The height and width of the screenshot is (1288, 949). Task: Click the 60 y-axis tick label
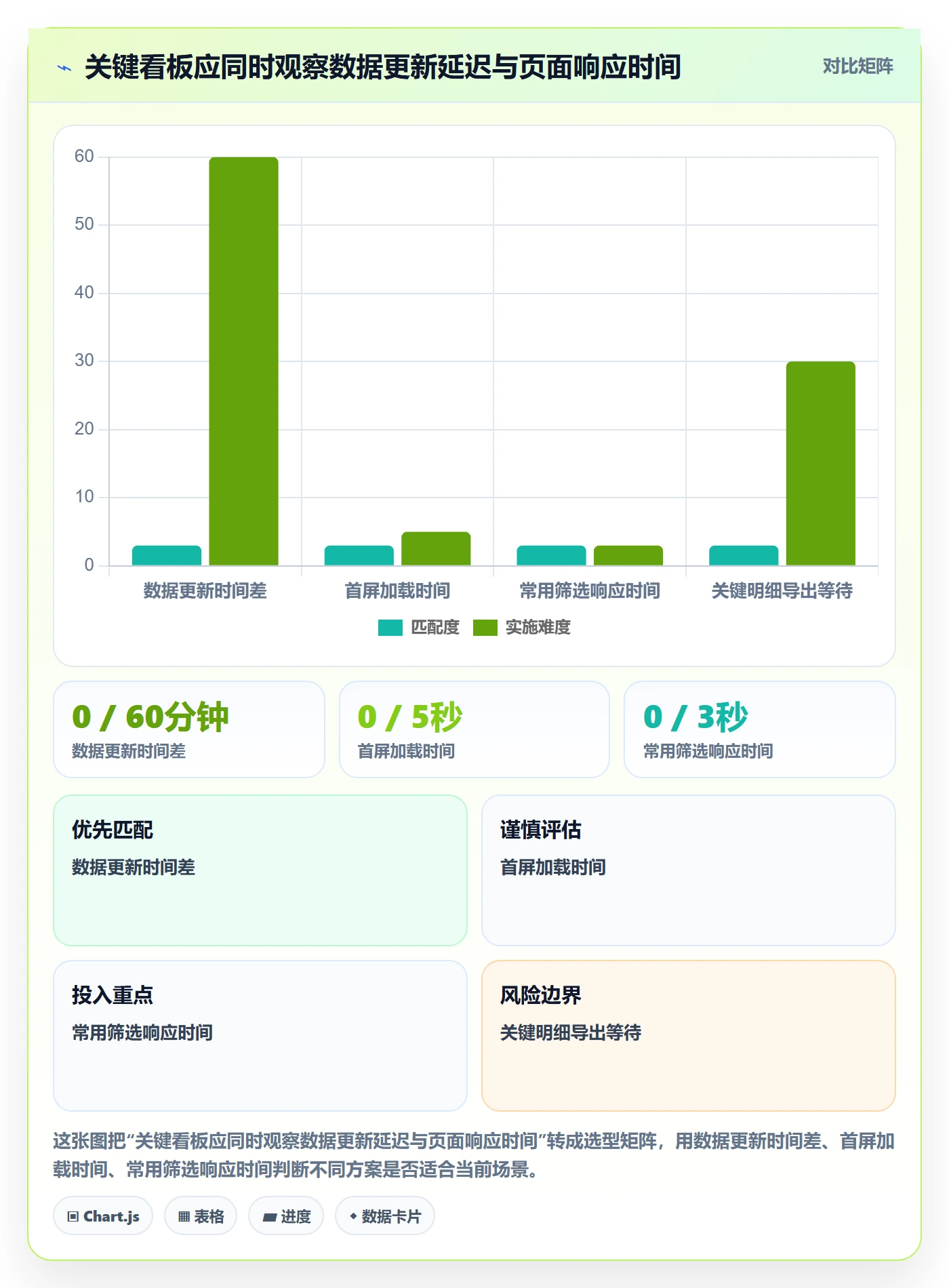[84, 157]
